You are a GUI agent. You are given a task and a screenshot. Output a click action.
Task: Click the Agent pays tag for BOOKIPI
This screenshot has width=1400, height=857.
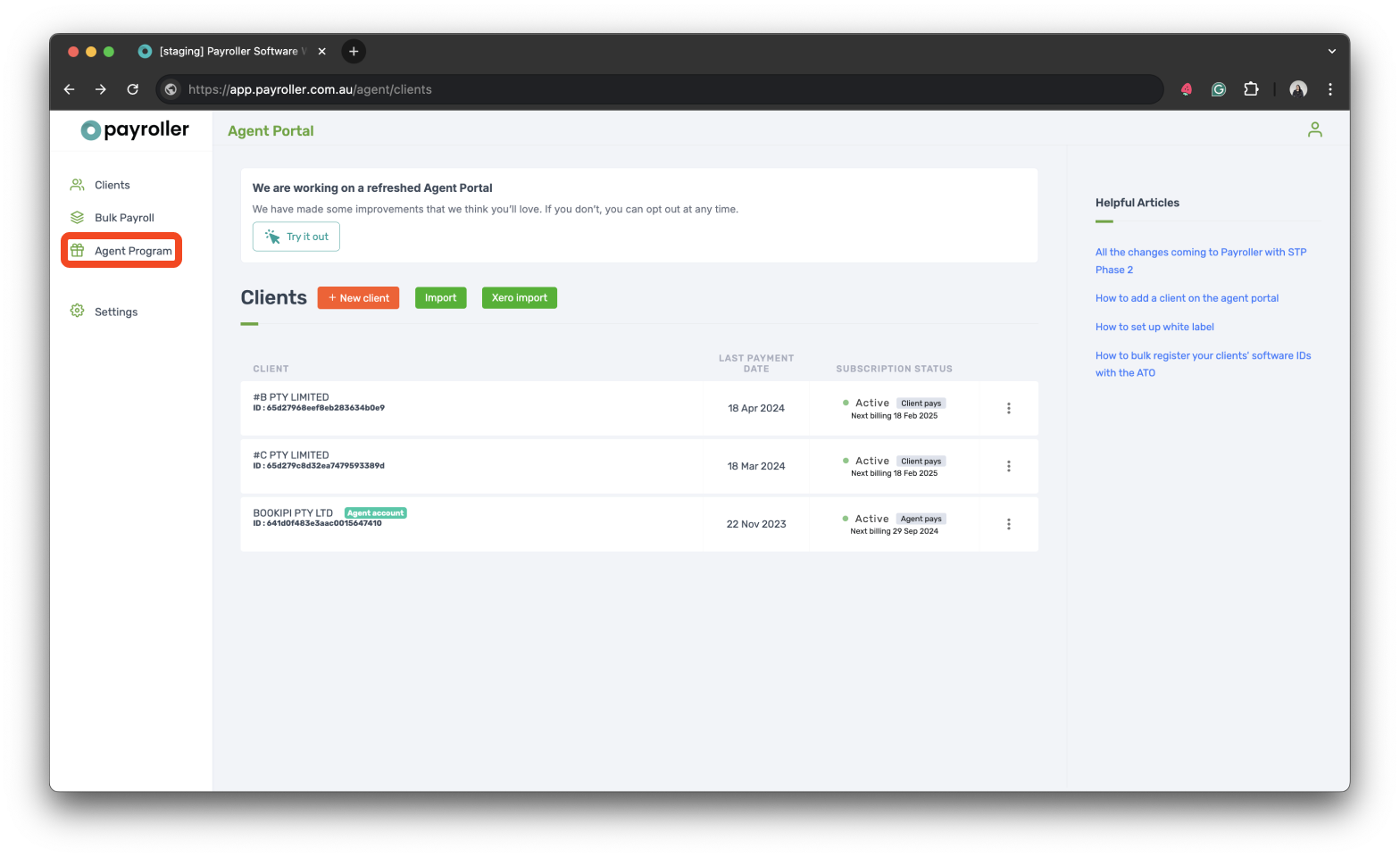(x=921, y=519)
